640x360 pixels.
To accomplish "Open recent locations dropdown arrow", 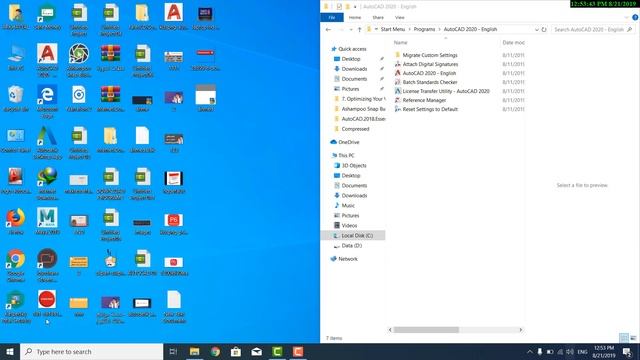I will click(x=351, y=29).
